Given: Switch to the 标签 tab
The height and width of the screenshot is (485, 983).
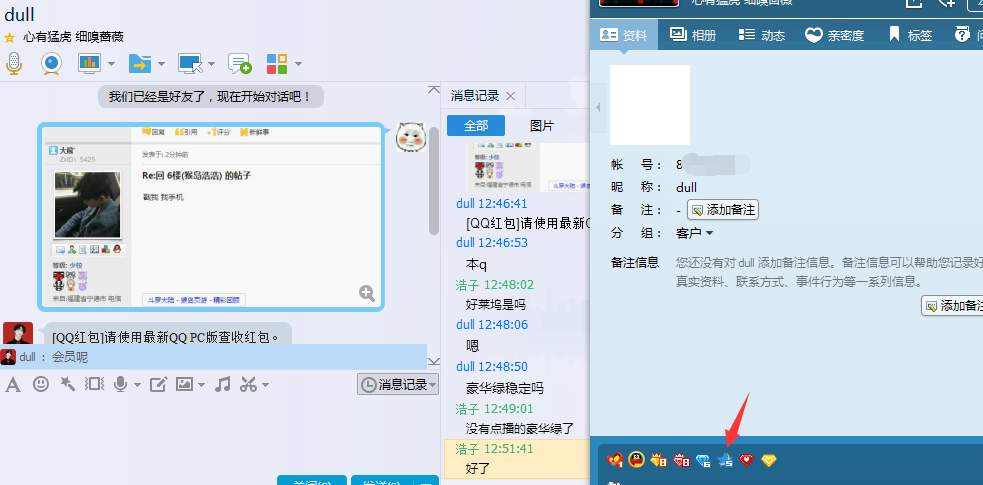Looking at the screenshot, I should point(910,35).
